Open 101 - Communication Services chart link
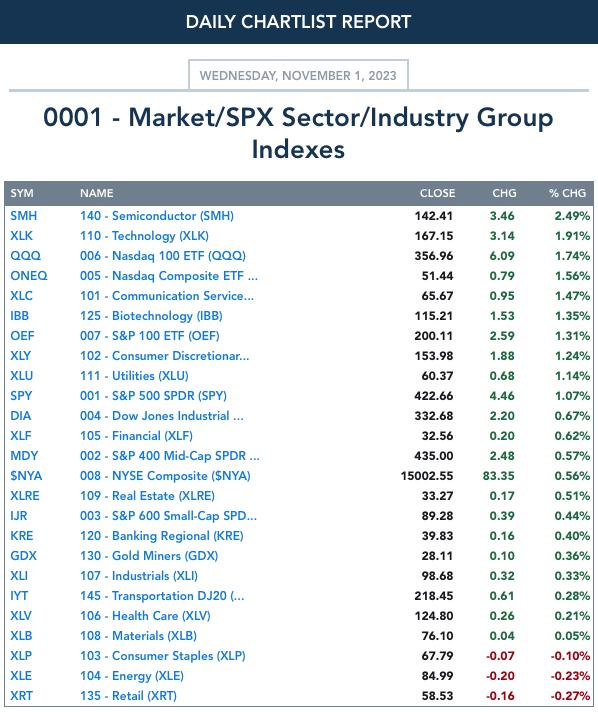The height and width of the screenshot is (712, 598). [x=167, y=296]
